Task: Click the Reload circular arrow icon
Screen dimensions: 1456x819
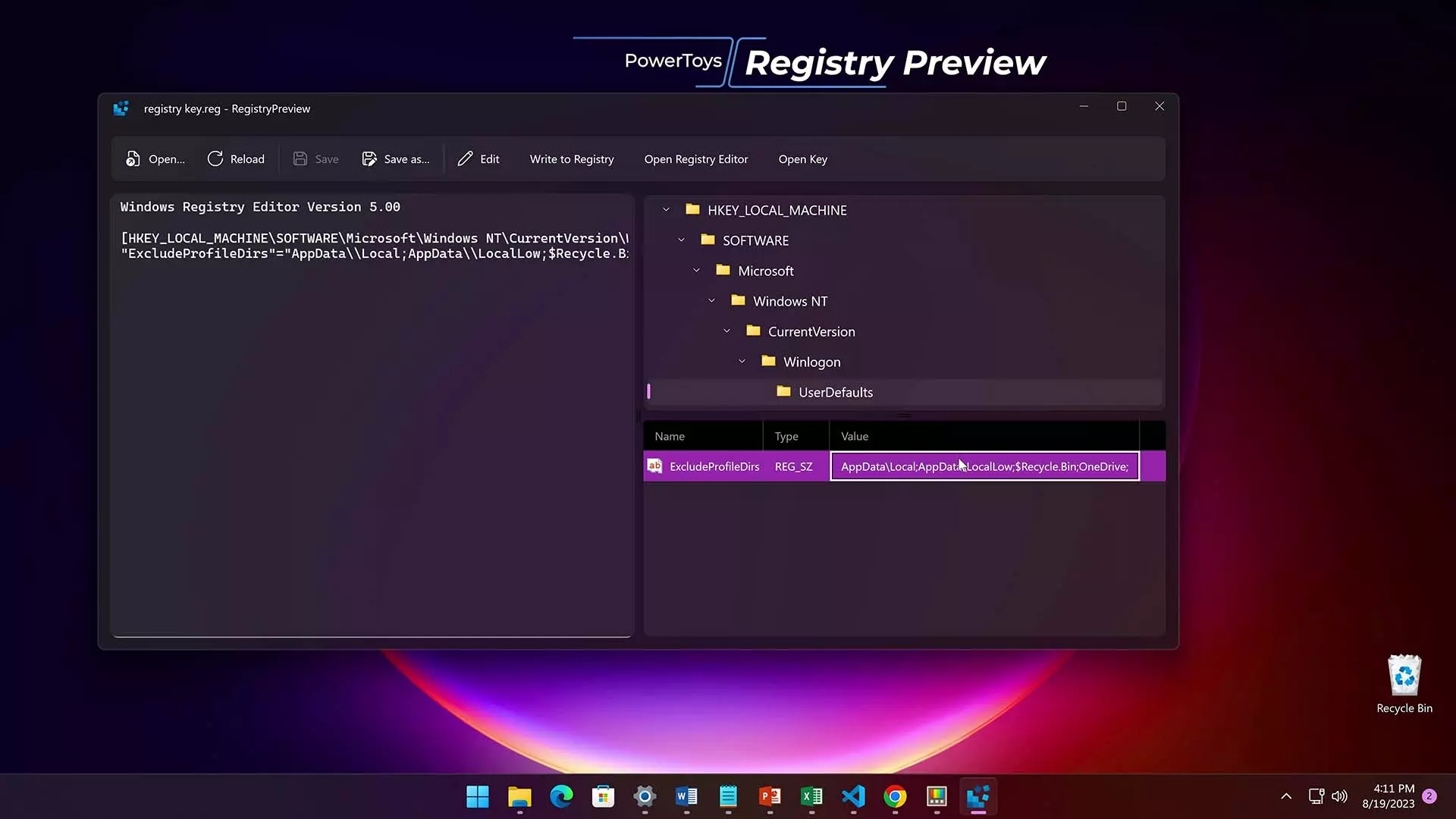Action: 215,158
